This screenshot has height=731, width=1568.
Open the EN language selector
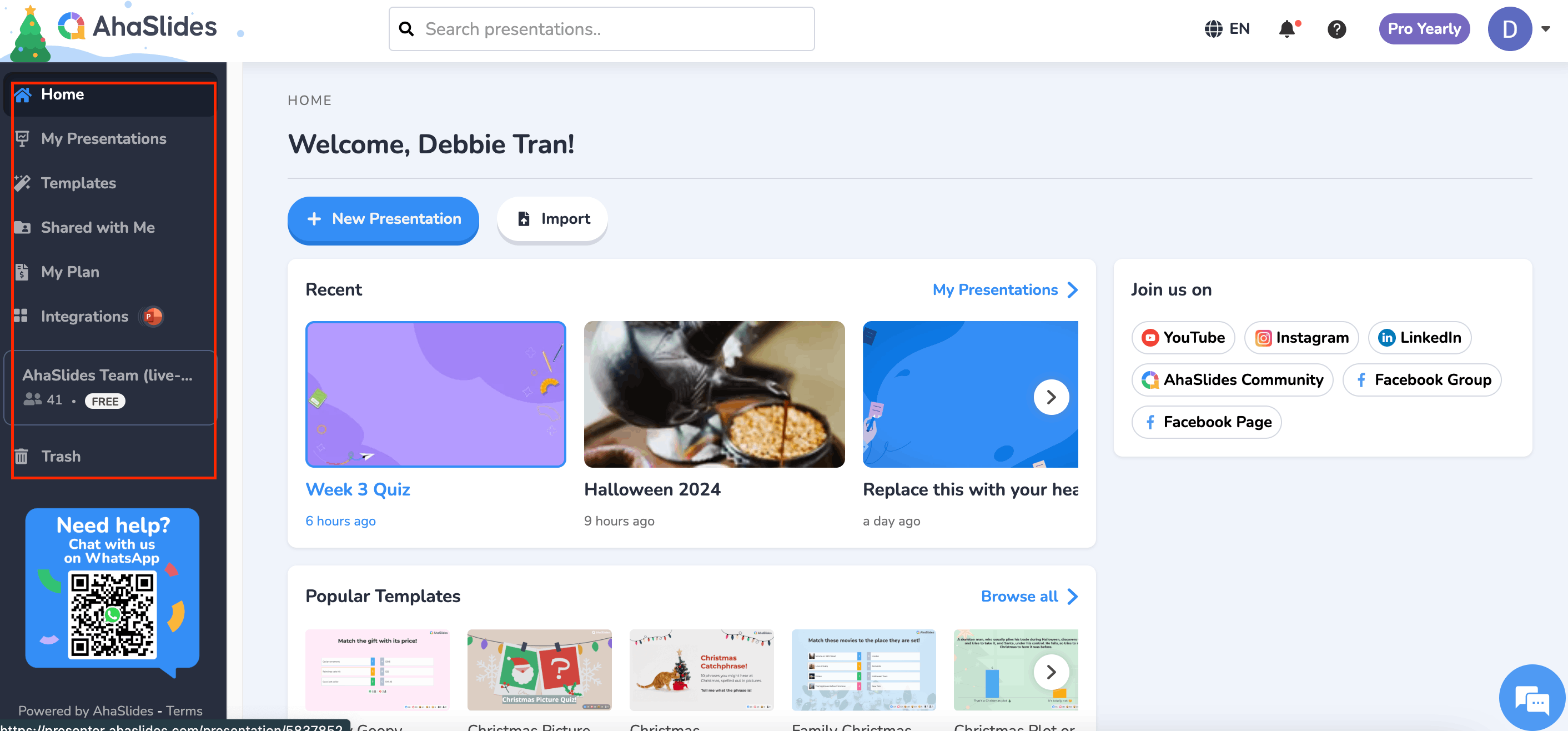pyautogui.click(x=1227, y=29)
